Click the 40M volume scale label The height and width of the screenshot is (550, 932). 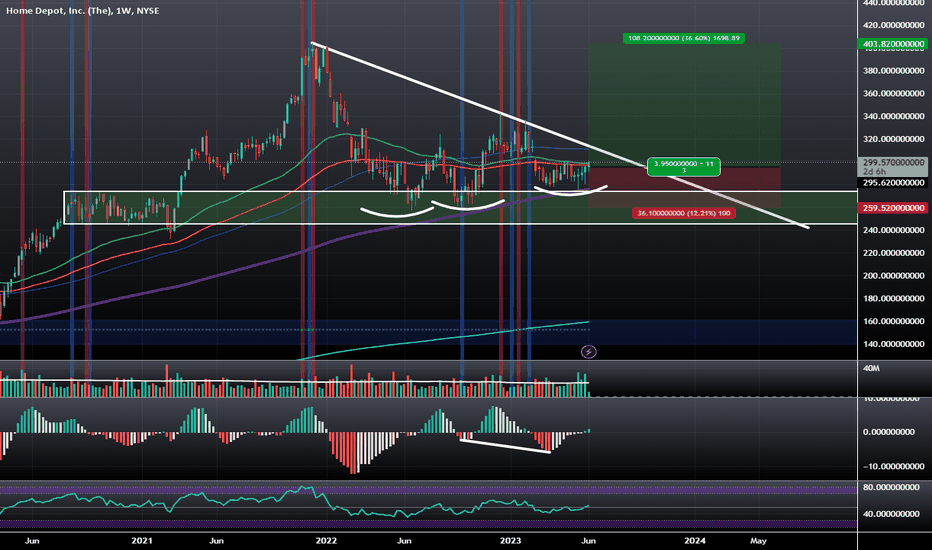(871, 369)
